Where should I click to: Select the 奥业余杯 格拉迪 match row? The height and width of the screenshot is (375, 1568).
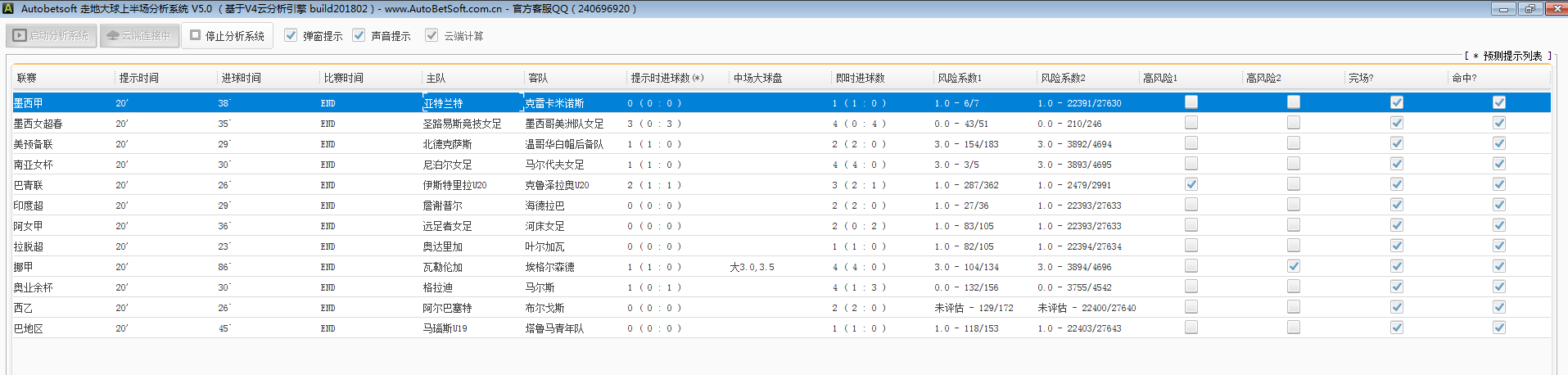coord(437,287)
